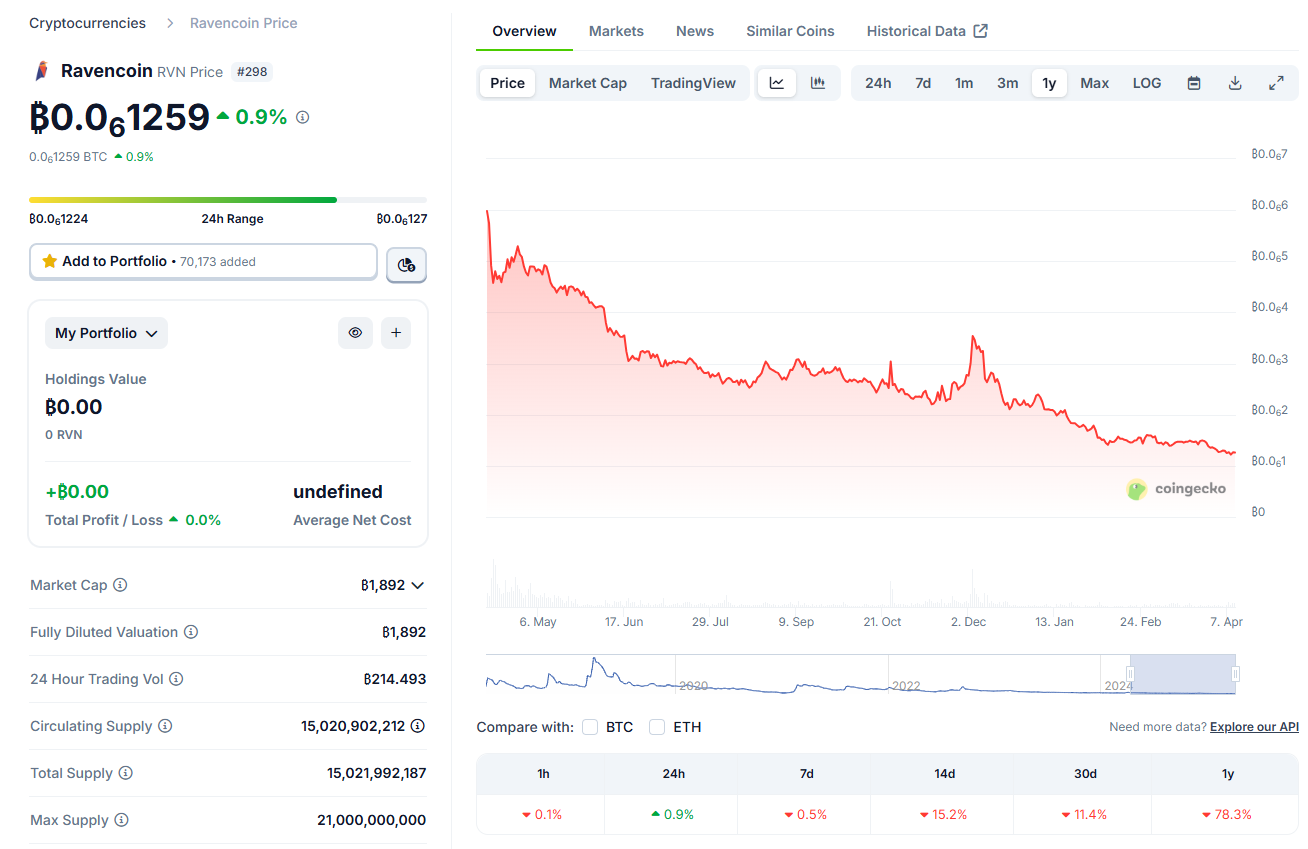Viewport: 1308px width, 849px height.
Task: Switch to the Similar Coins tab
Action: point(790,31)
